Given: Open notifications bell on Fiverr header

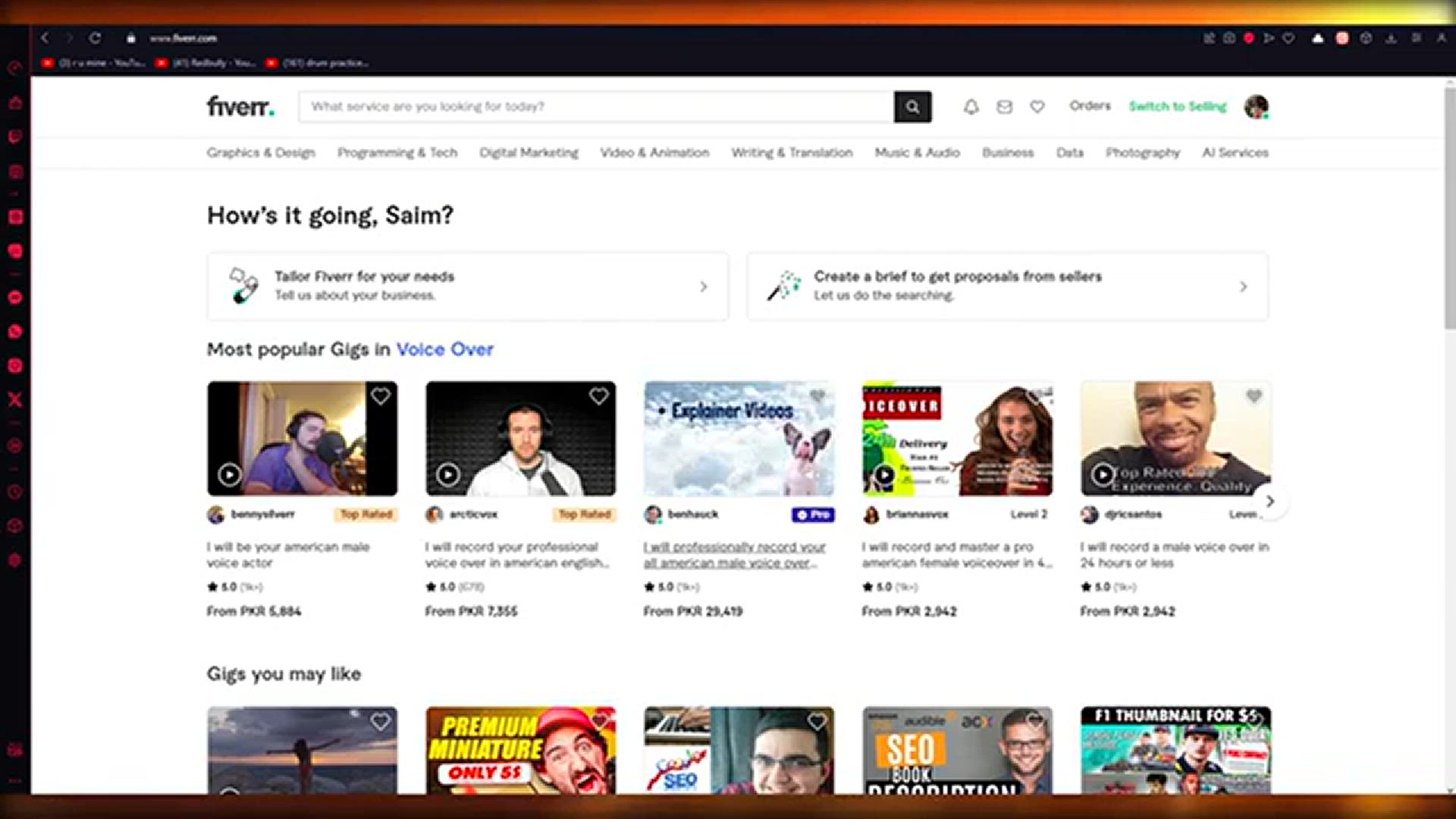Looking at the screenshot, I should (971, 107).
